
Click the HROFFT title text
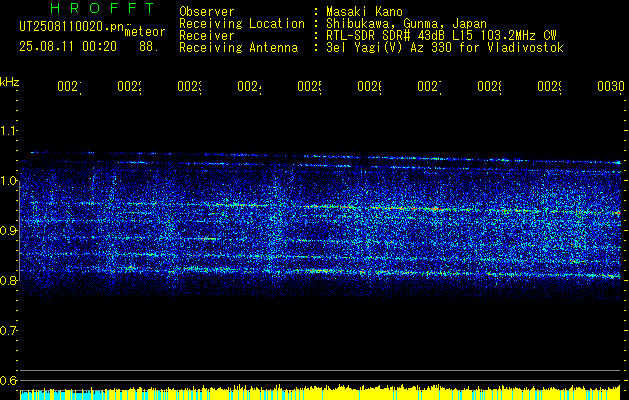(x=102, y=8)
